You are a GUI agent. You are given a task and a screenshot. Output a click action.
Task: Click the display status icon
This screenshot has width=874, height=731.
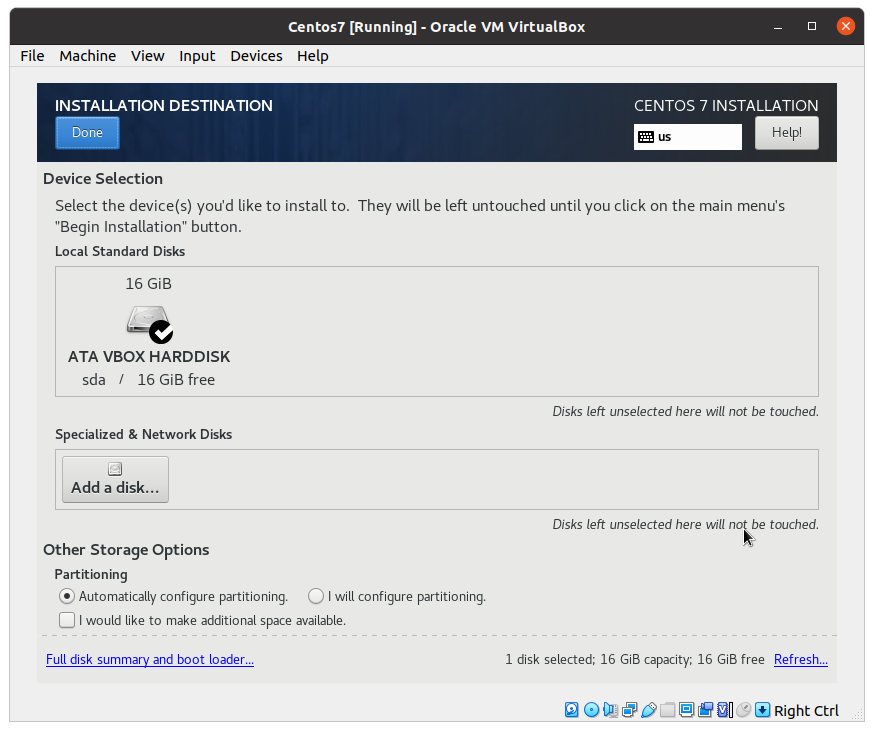click(686, 709)
